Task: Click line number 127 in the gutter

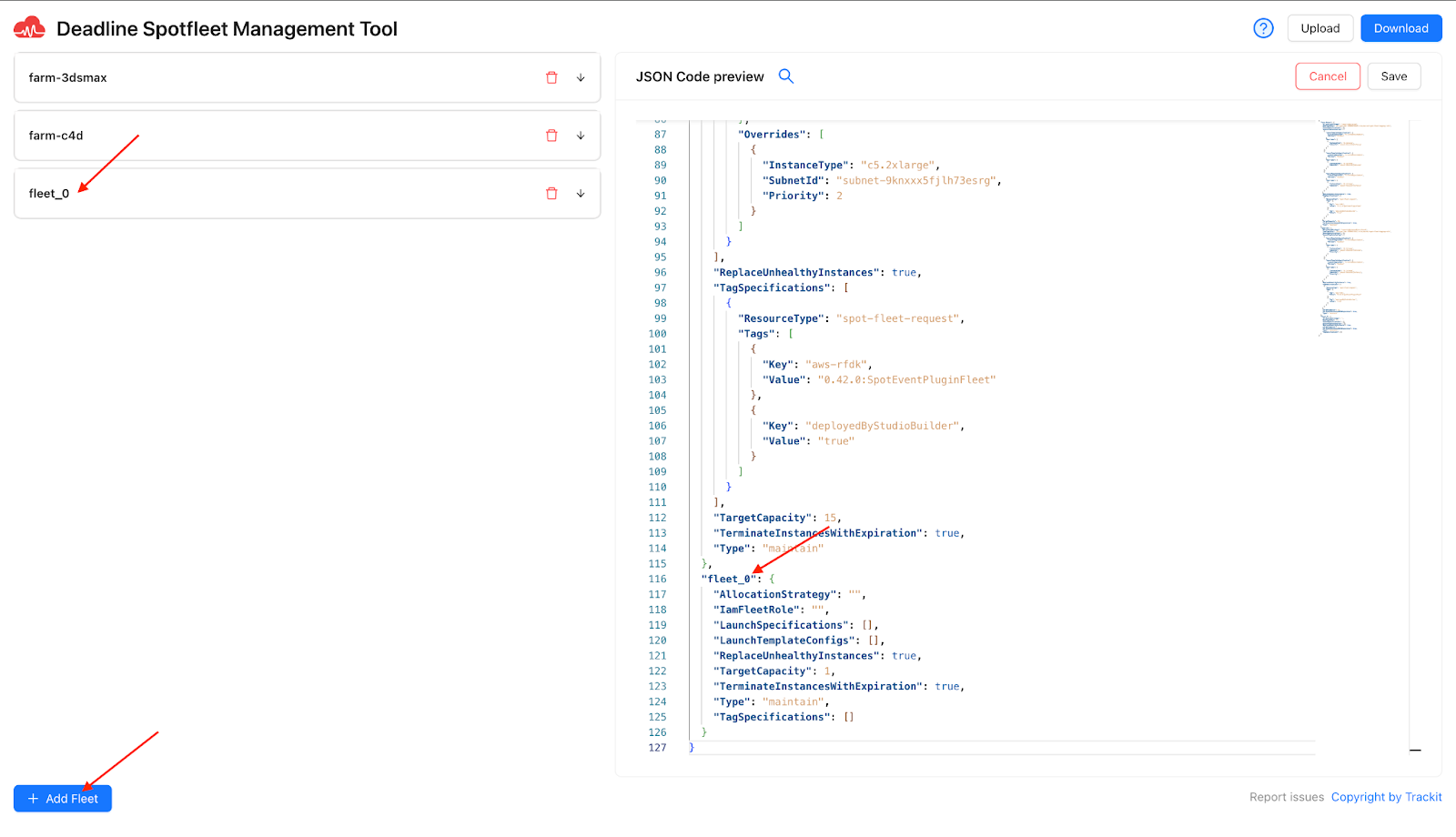Action: (x=657, y=748)
